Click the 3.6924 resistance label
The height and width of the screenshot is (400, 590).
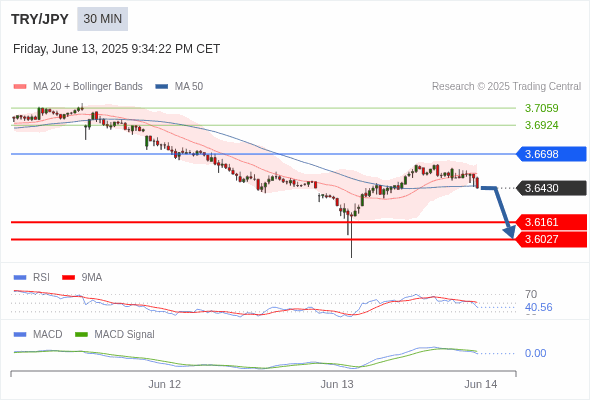[541, 125]
